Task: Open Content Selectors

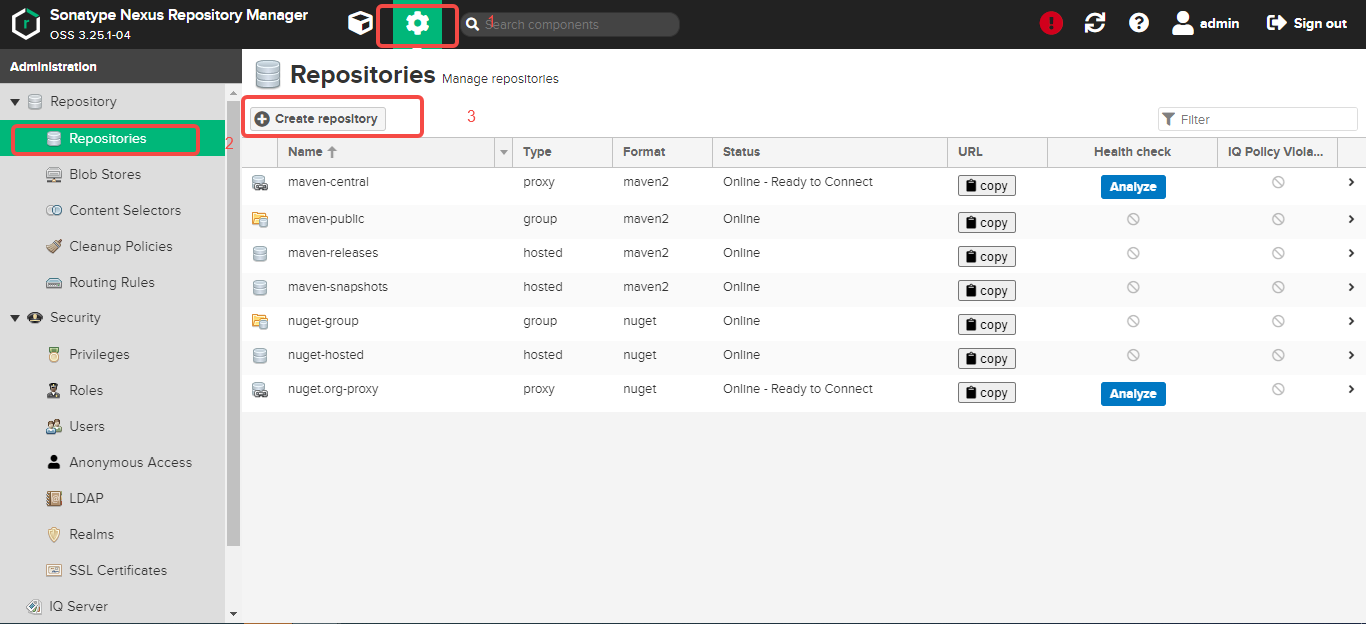Action: (124, 210)
